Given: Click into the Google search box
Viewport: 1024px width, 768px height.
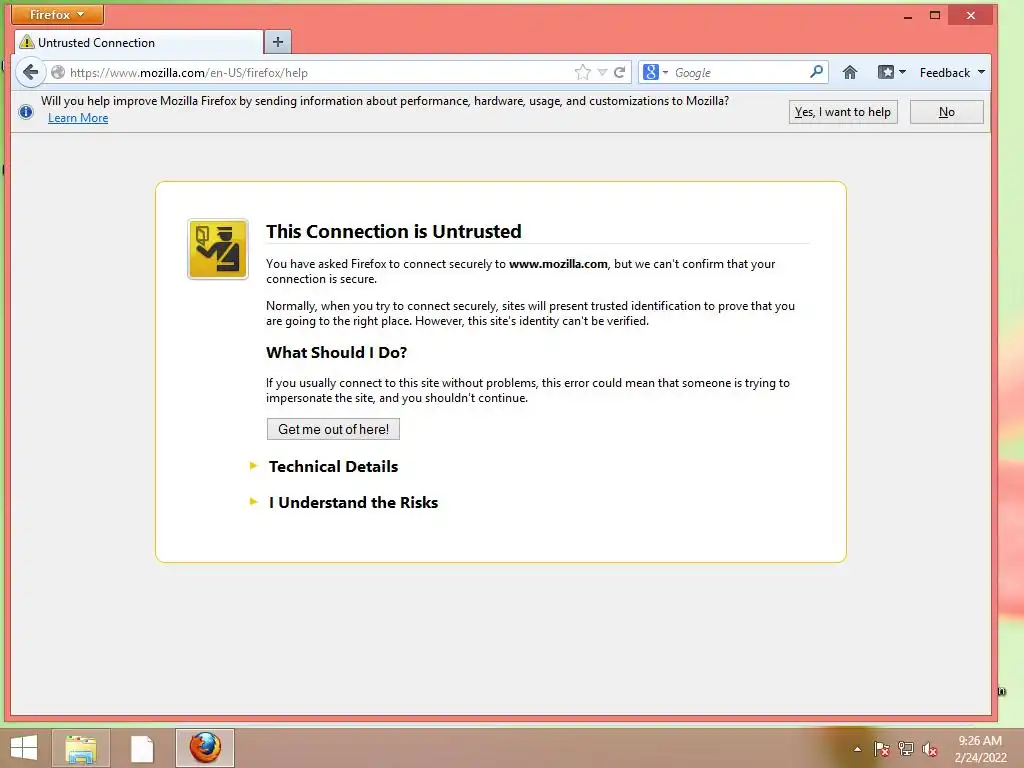Looking at the screenshot, I should pyautogui.click(x=739, y=72).
